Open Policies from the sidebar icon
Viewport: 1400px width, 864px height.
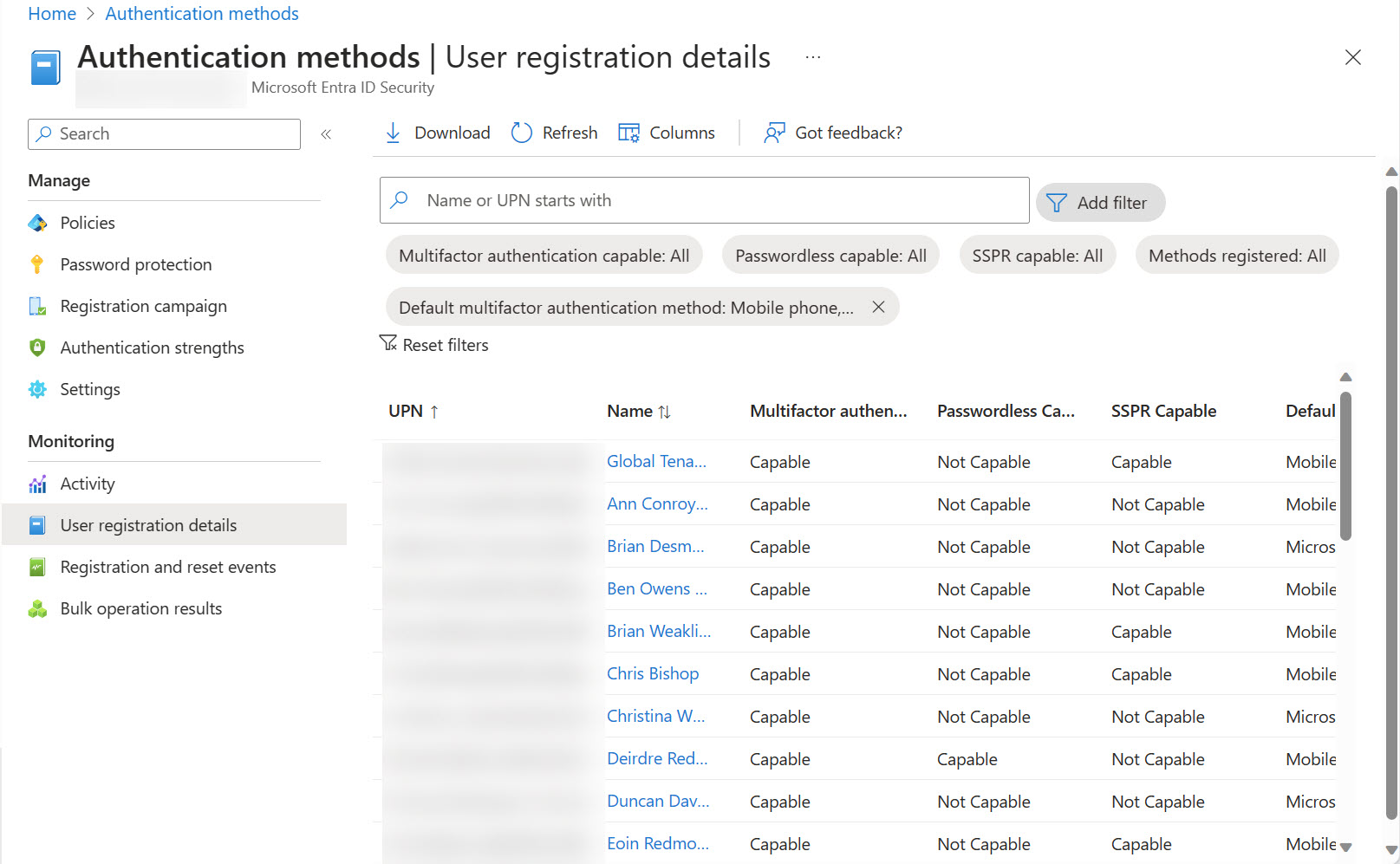pyautogui.click(x=37, y=223)
